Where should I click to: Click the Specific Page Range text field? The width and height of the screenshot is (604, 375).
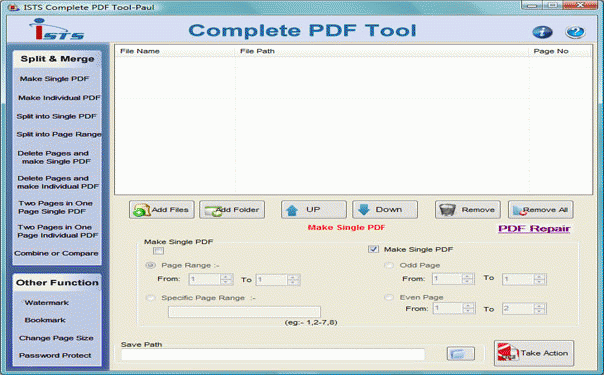point(244,312)
